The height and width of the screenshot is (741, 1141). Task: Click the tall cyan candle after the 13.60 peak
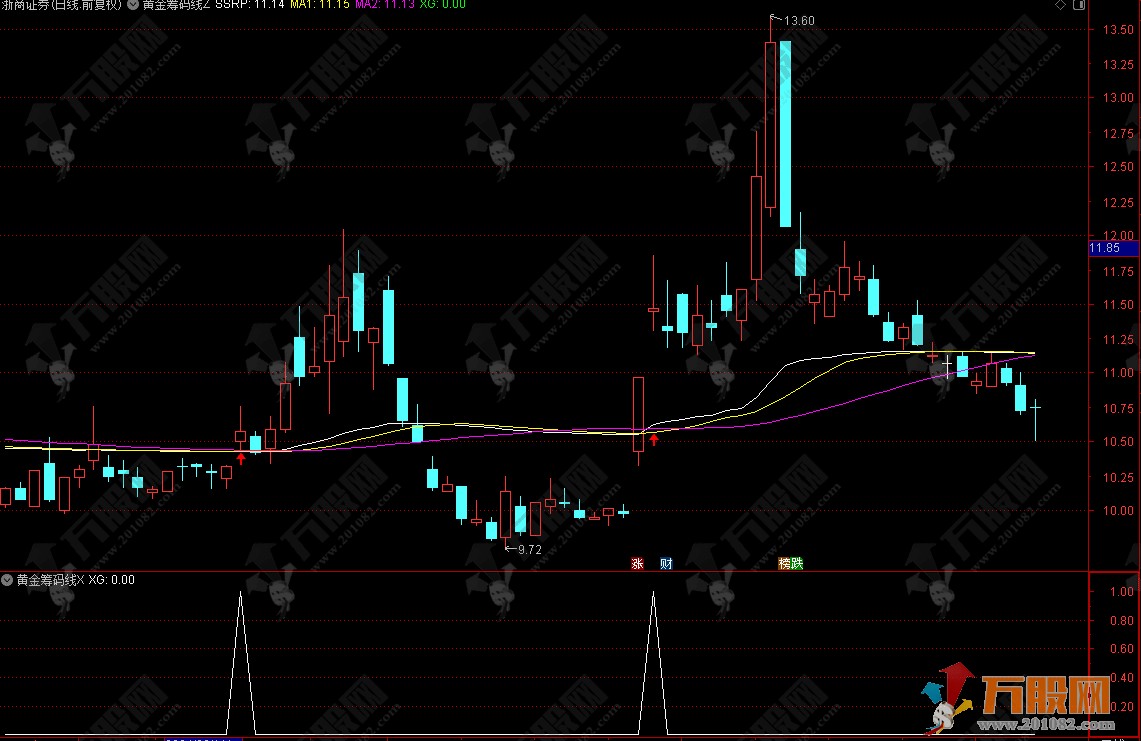[x=785, y=134]
